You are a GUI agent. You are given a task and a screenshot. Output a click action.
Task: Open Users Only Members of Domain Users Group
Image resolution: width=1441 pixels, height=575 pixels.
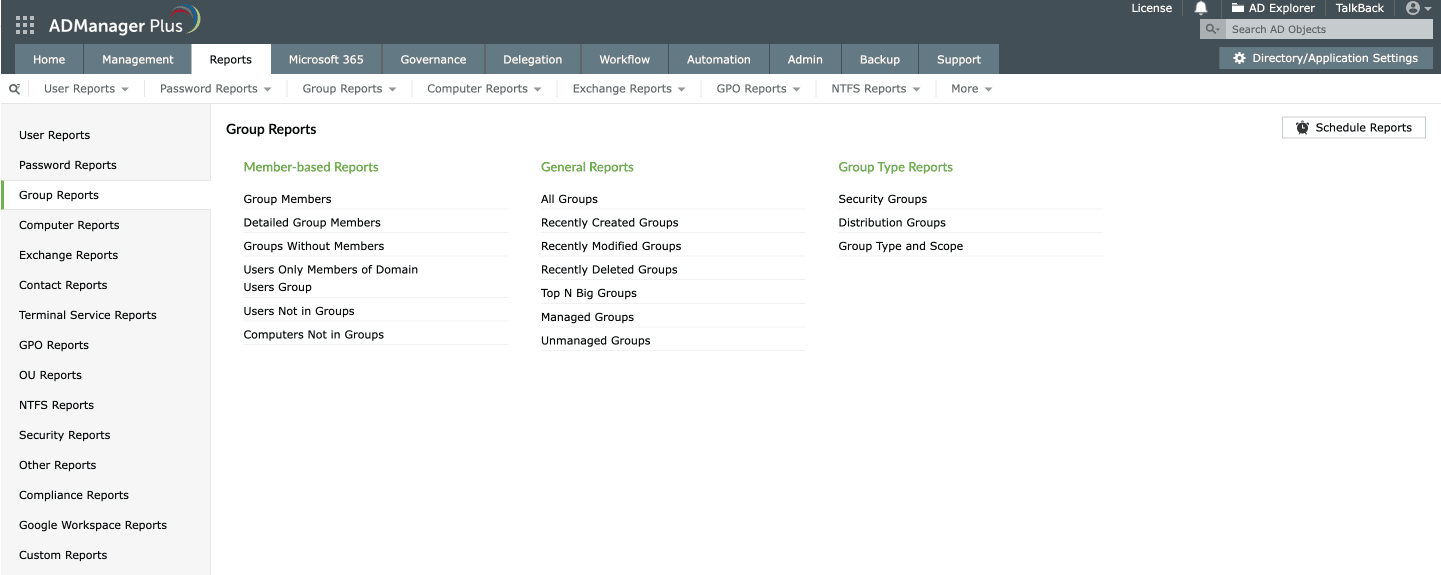(331, 278)
